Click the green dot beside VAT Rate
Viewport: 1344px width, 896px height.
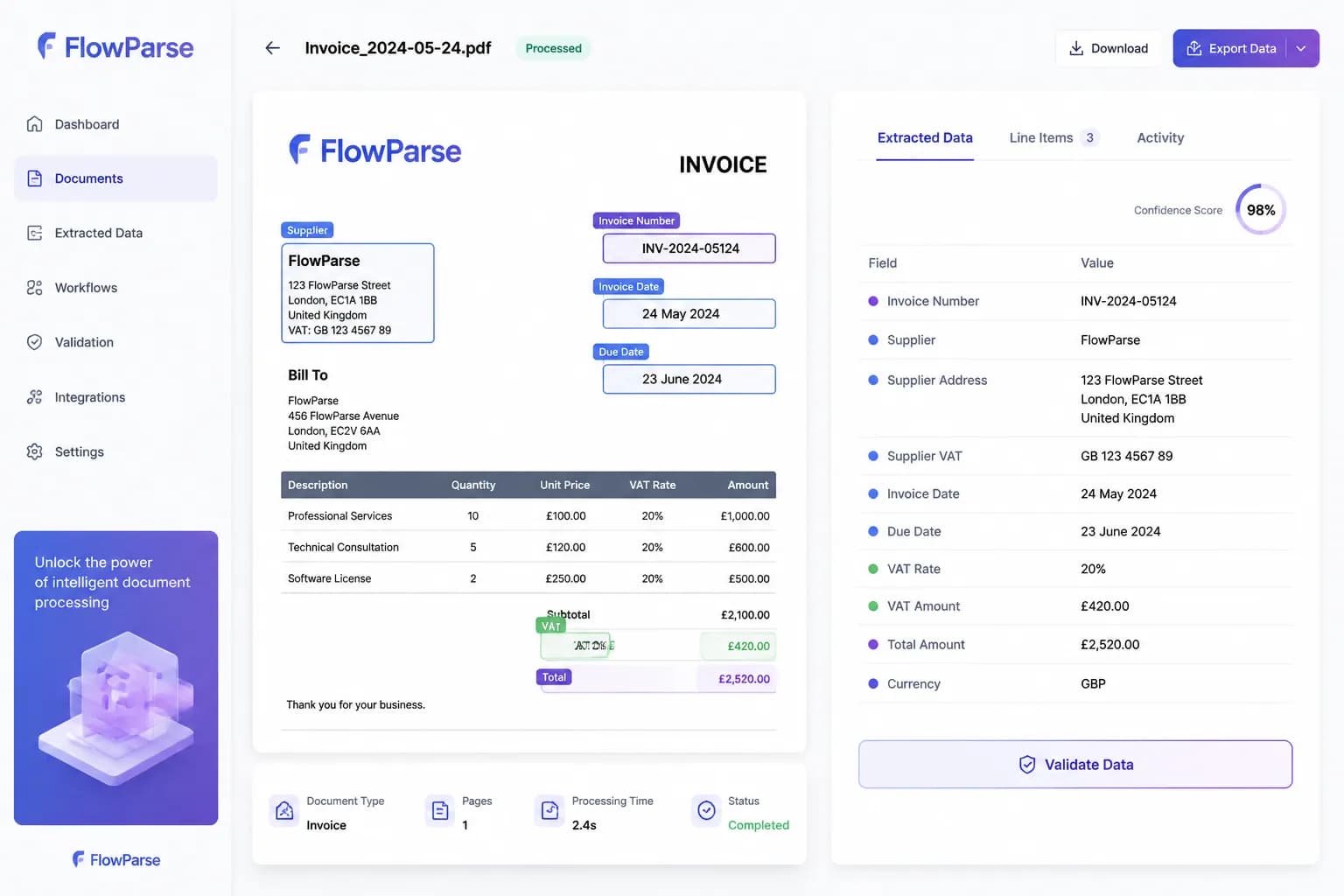tap(873, 569)
